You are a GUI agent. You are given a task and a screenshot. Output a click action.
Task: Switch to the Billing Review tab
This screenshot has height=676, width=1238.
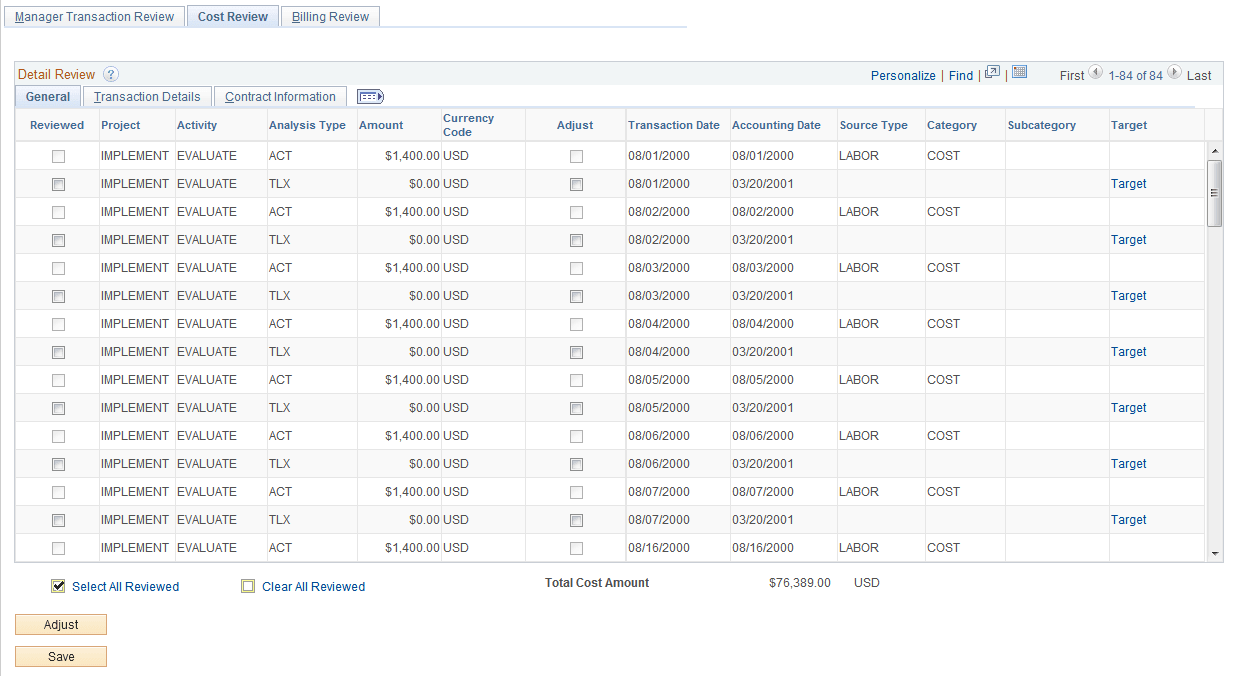click(330, 16)
